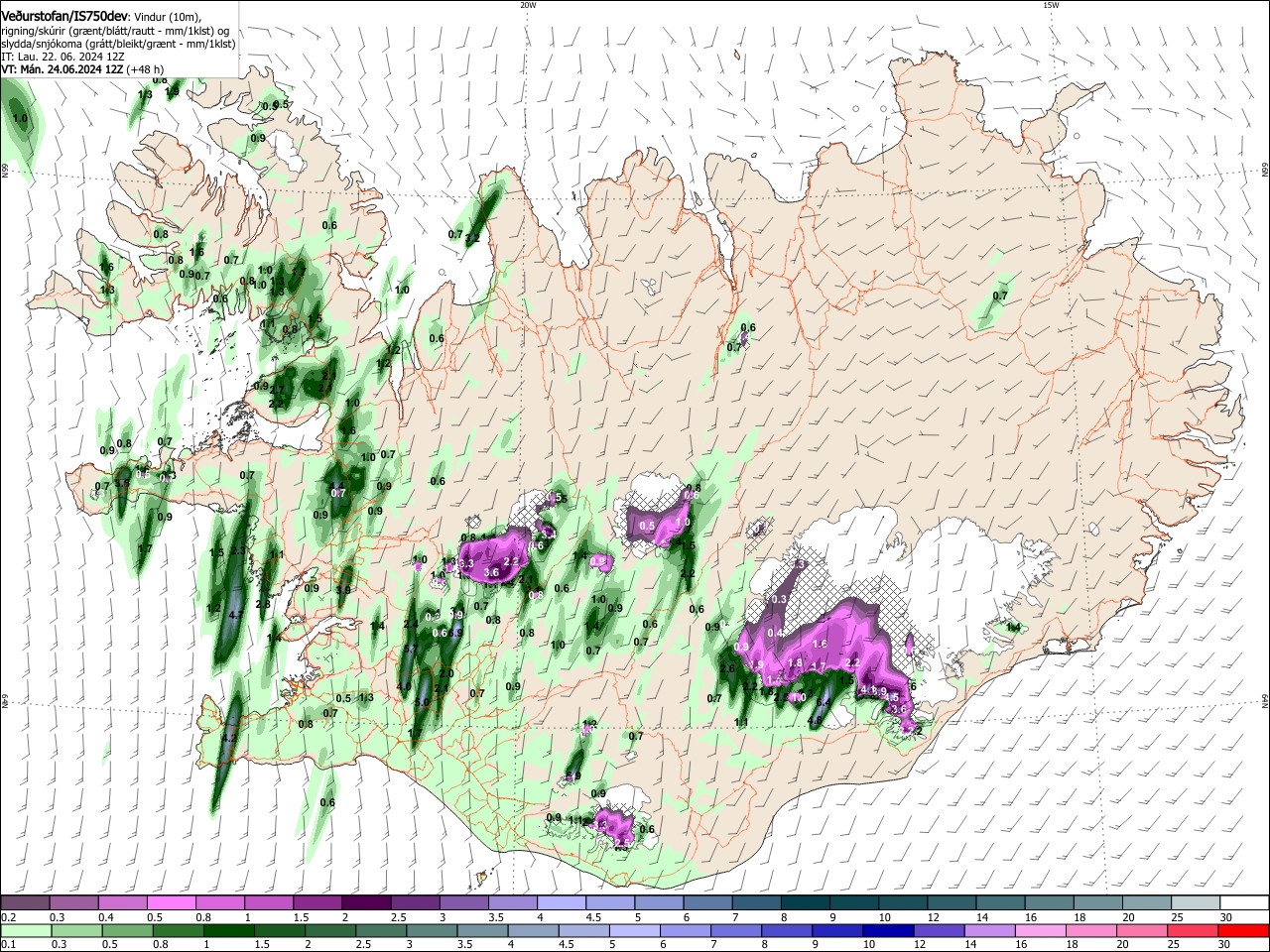Pick the deep blue rain-scale swatch 10–12
This screenshot has width=1270, height=952.
pyautogui.click(x=888, y=930)
